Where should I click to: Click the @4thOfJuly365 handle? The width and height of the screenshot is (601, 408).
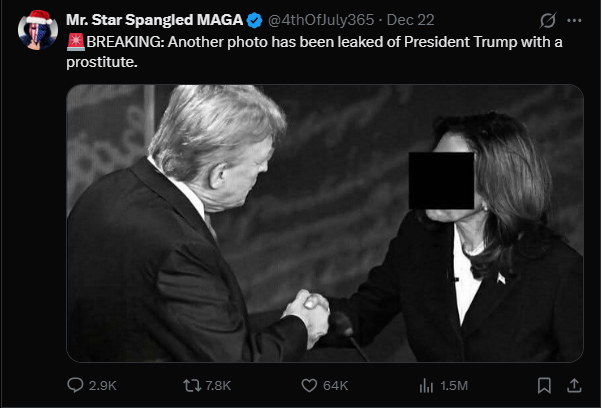(x=318, y=20)
